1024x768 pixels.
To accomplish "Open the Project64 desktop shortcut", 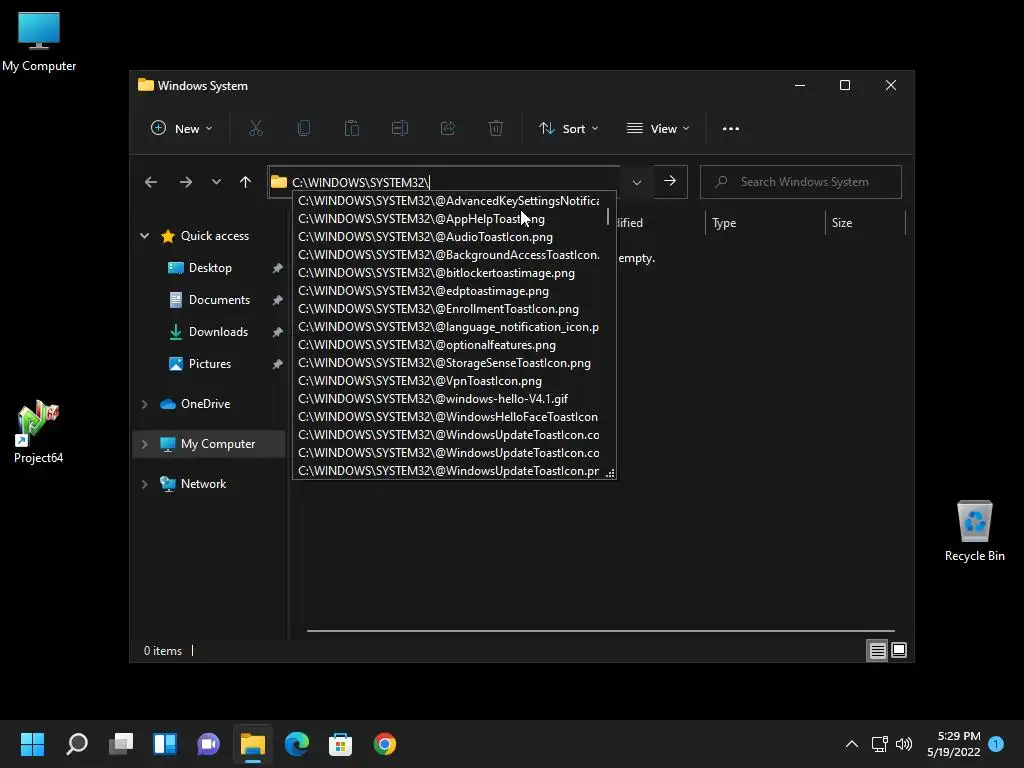I will 39,431.
